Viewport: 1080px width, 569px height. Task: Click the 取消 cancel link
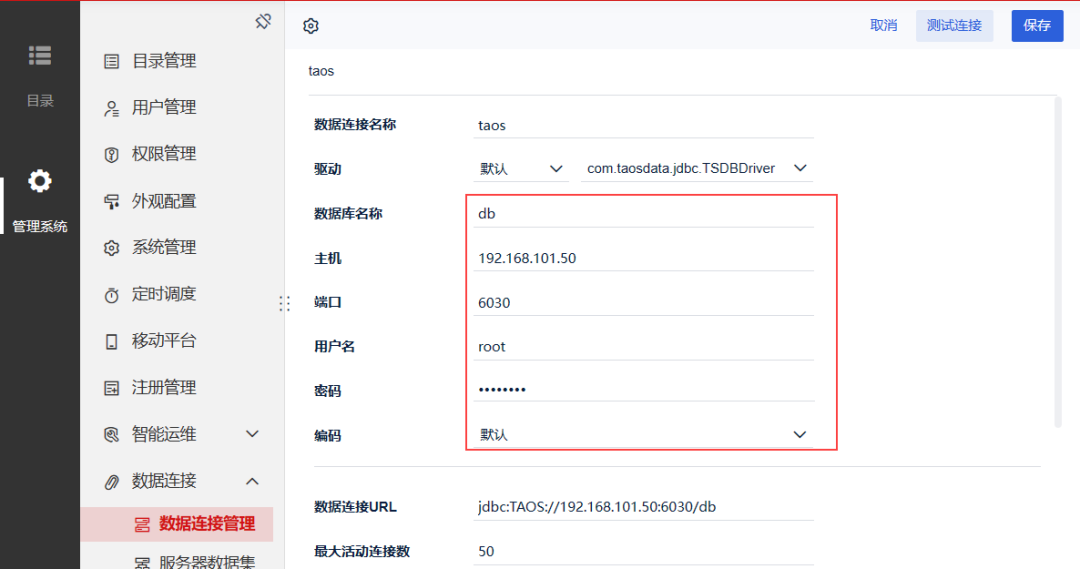click(x=884, y=25)
